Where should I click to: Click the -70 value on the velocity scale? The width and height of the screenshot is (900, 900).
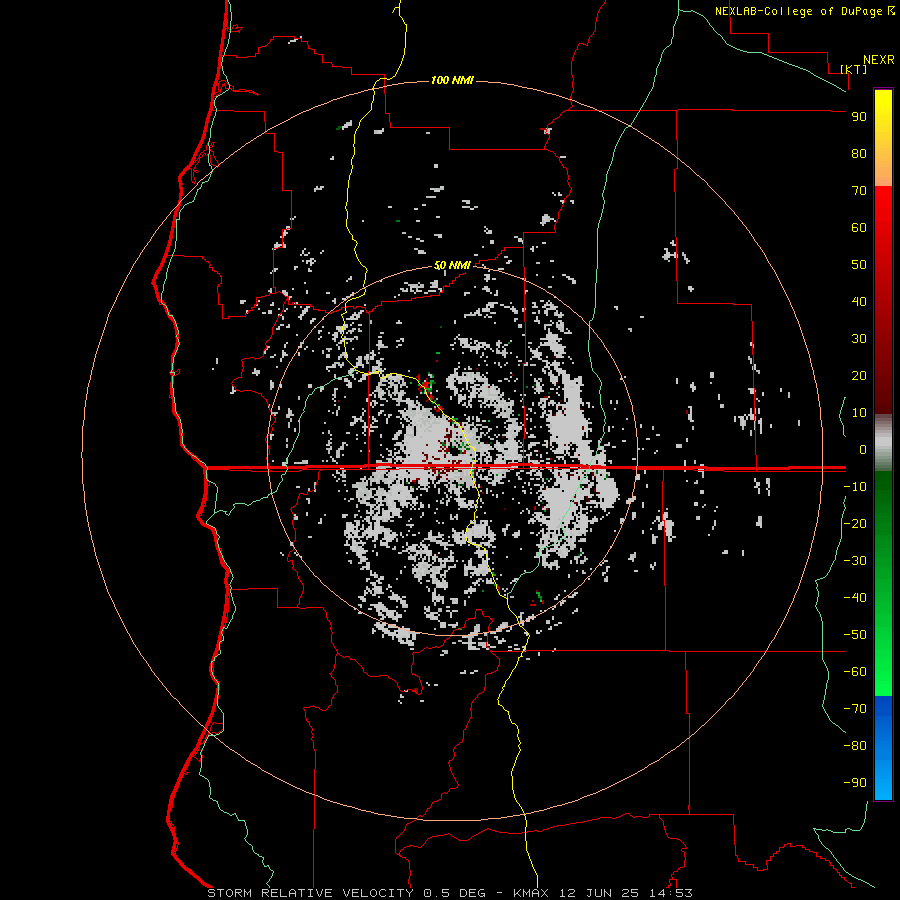point(855,708)
